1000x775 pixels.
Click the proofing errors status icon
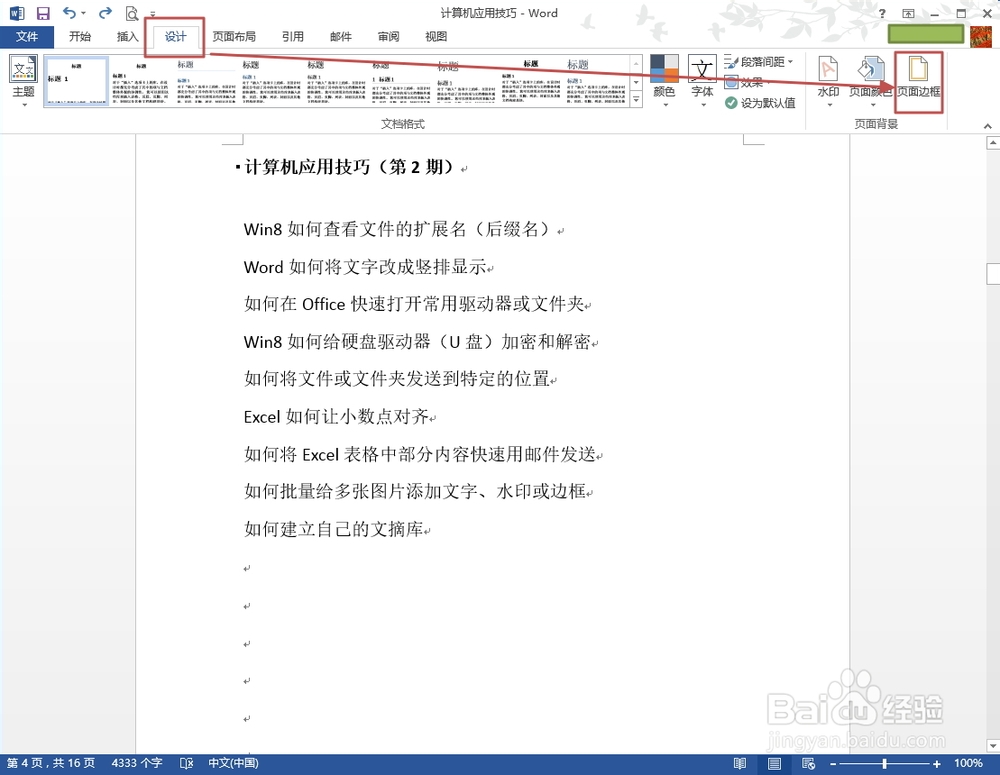(186, 763)
